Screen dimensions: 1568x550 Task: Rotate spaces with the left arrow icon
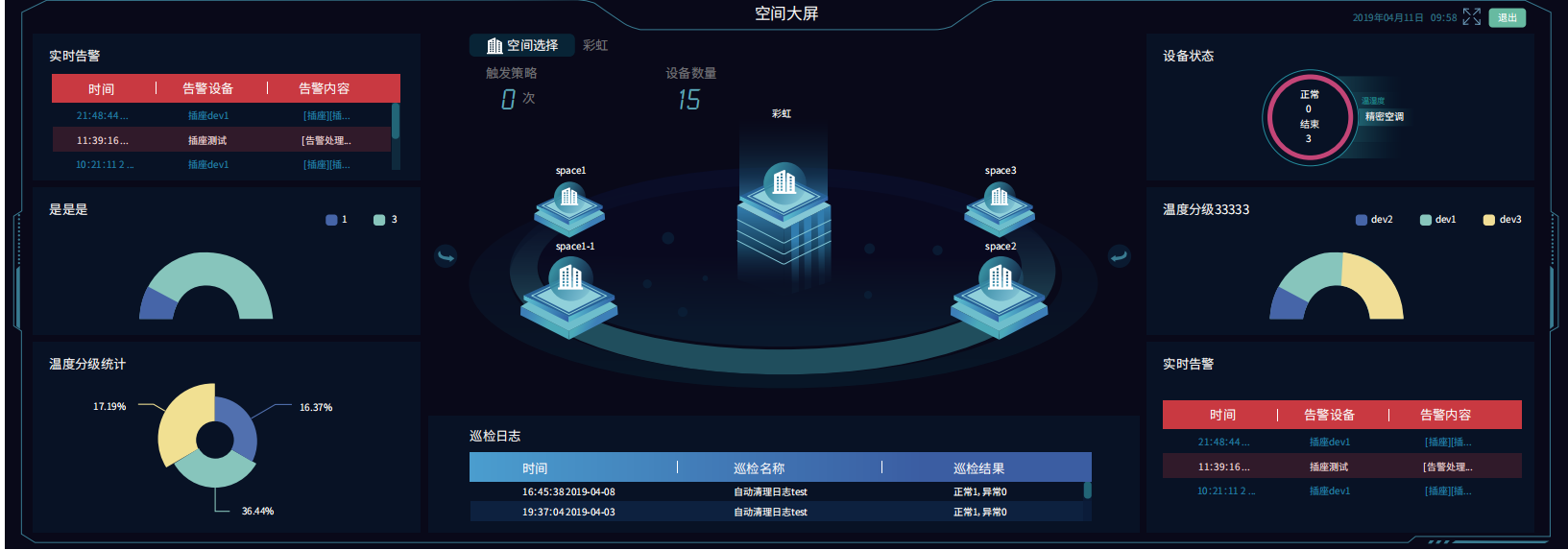click(446, 255)
